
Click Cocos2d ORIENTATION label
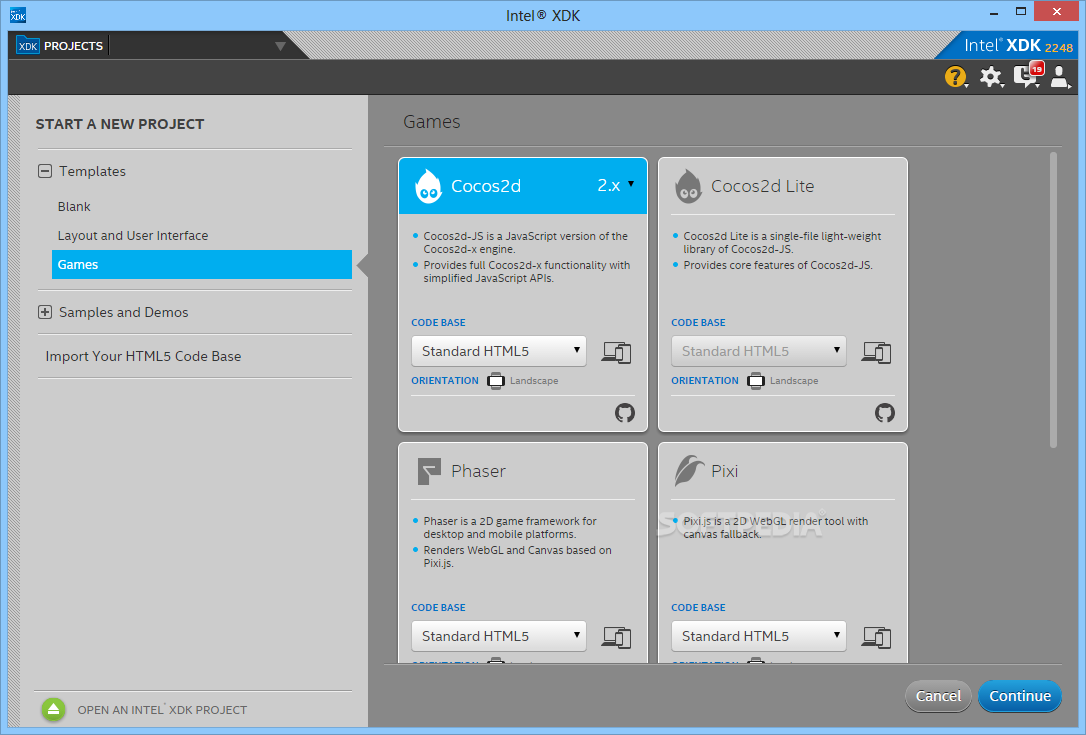pos(445,380)
